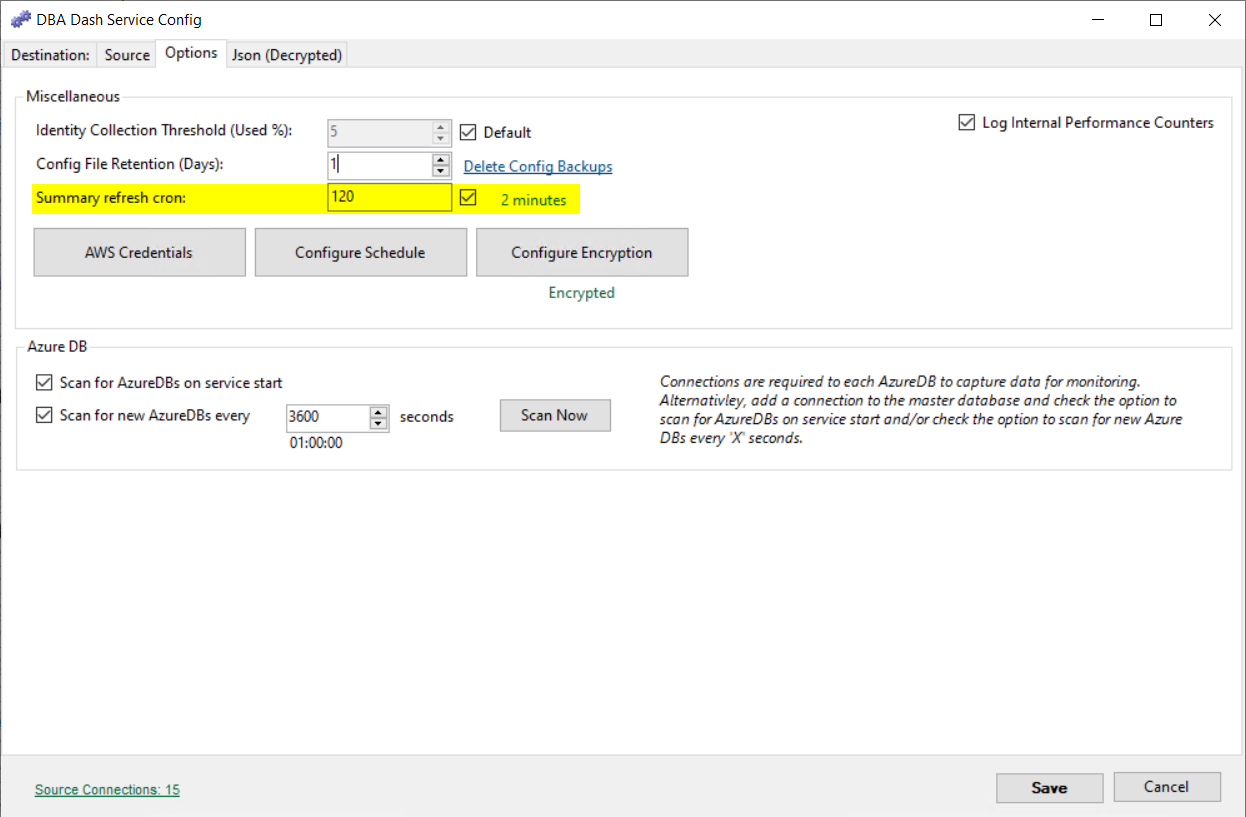Viewport: 1246px width, 817px height.
Task: Decrease the 3600 seconds spinner value
Action: tap(378, 423)
